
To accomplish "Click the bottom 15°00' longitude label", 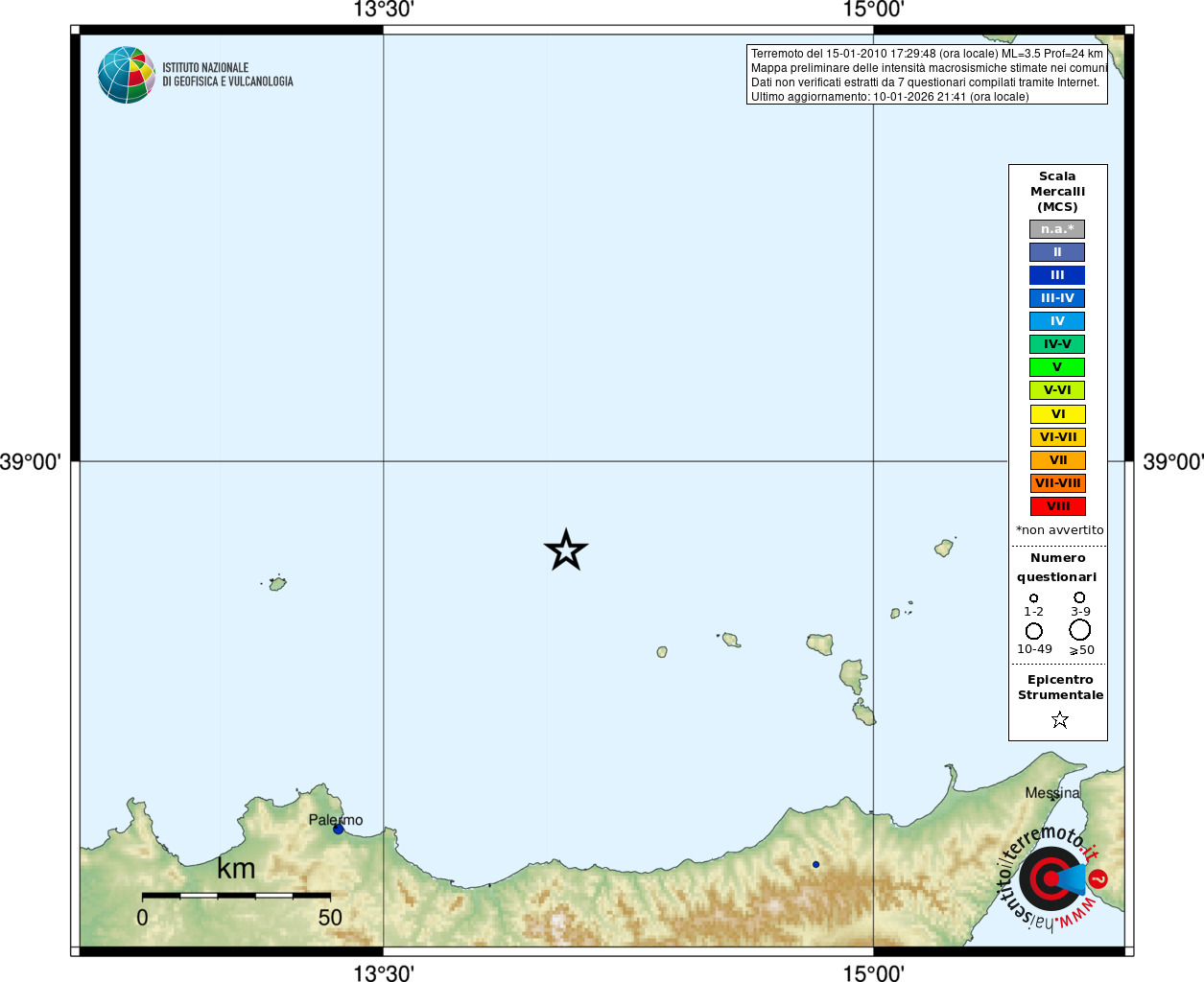I will 873,973.
